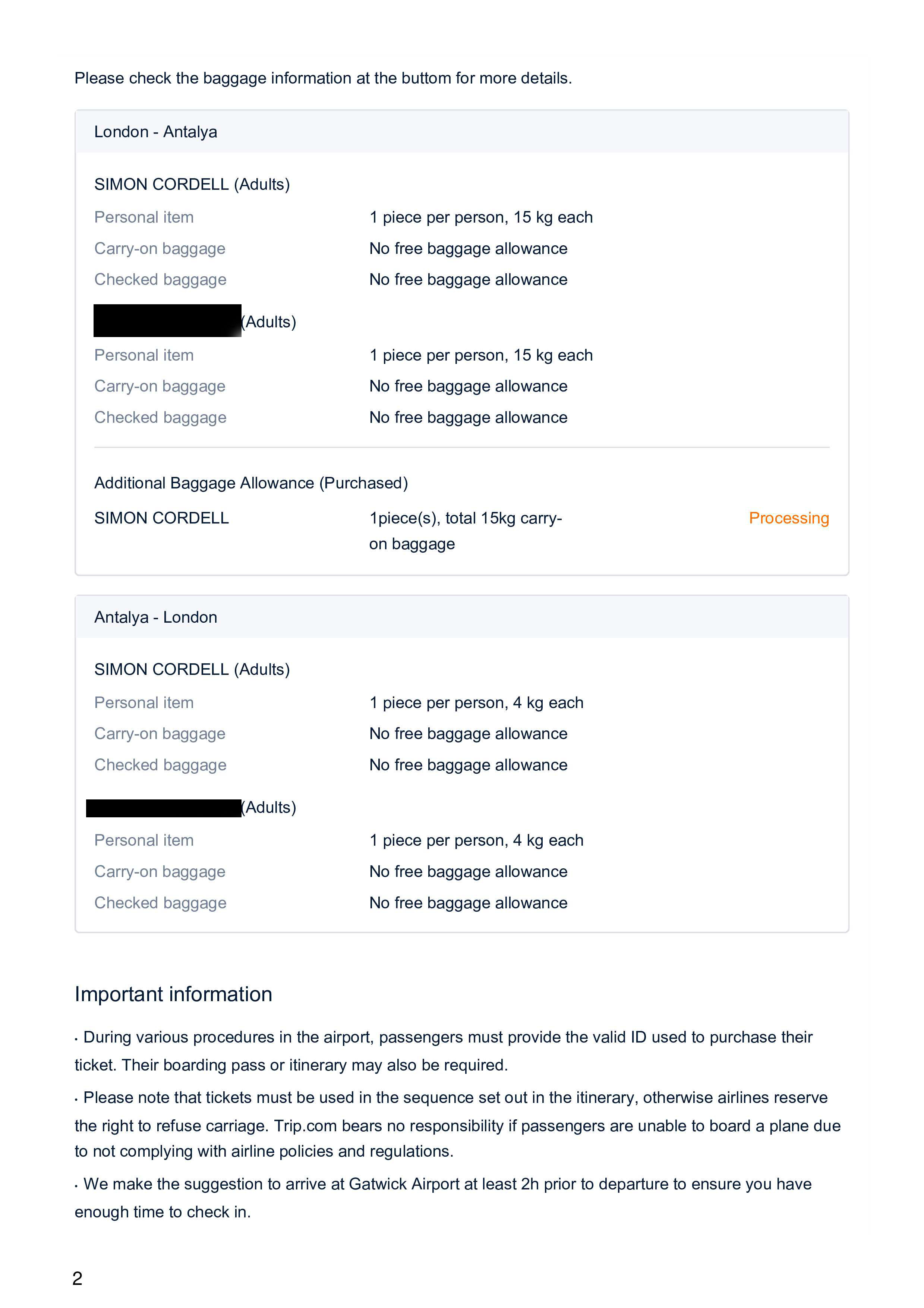Image resolution: width=924 pixels, height=1308 pixels.
Task: Click the Antalya - London section header
Action: coord(155,617)
